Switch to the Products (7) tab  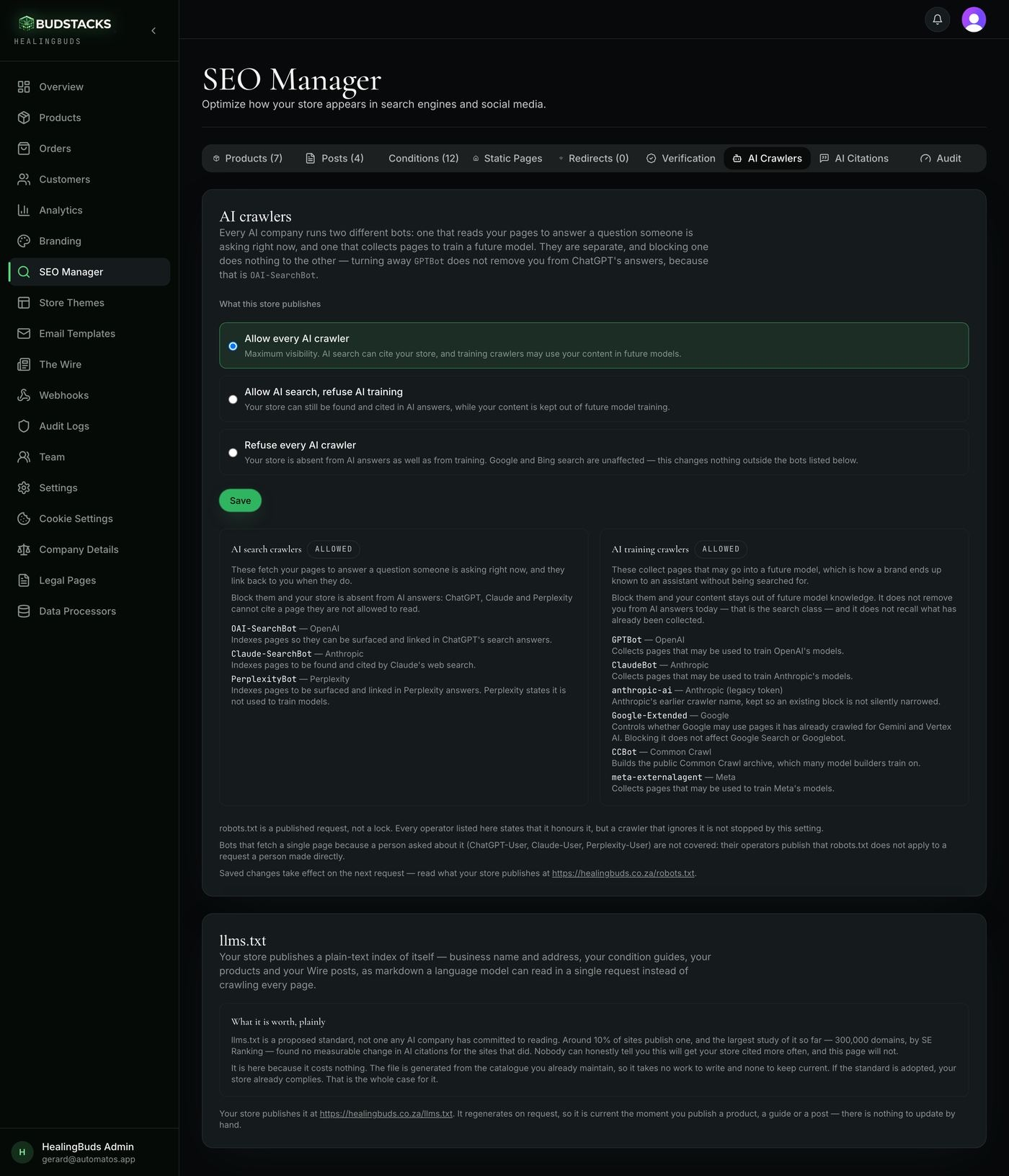point(246,159)
